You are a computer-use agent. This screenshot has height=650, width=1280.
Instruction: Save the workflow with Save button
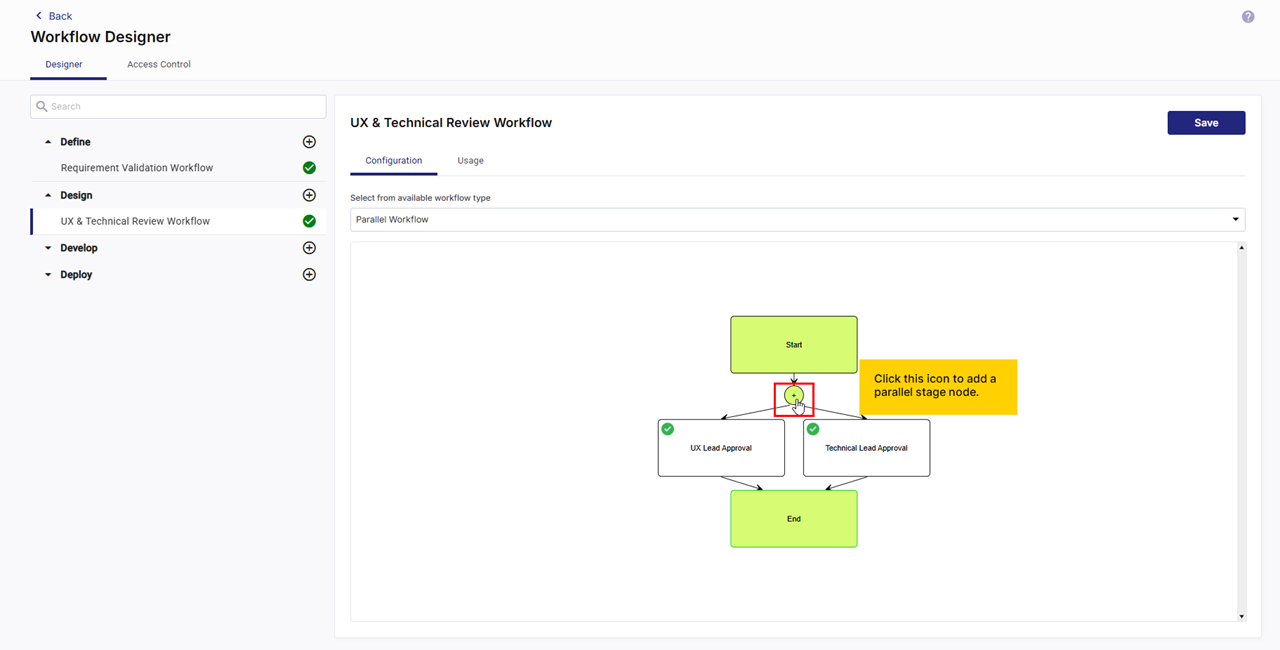(x=1206, y=123)
